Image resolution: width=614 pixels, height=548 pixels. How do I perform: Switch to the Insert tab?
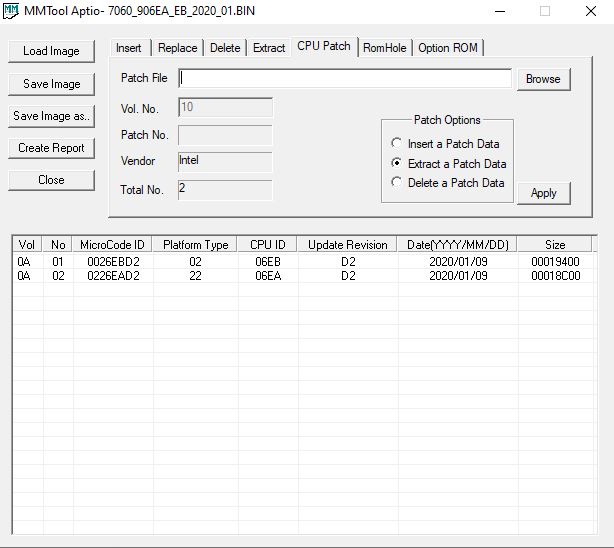click(128, 48)
